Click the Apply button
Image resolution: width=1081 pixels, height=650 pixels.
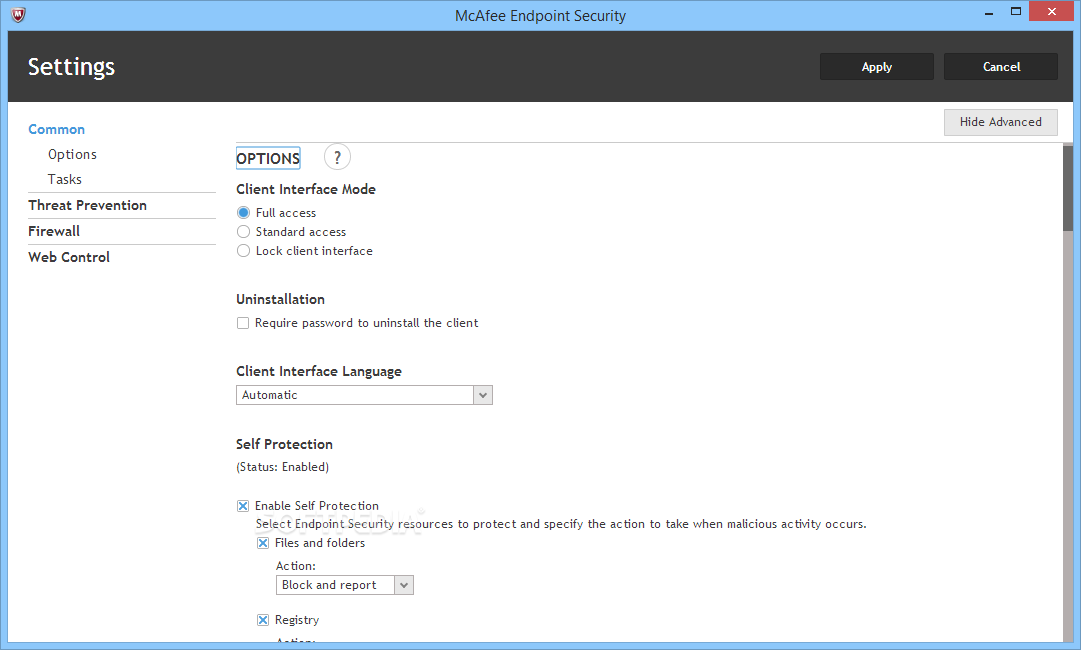pos(876,67)
